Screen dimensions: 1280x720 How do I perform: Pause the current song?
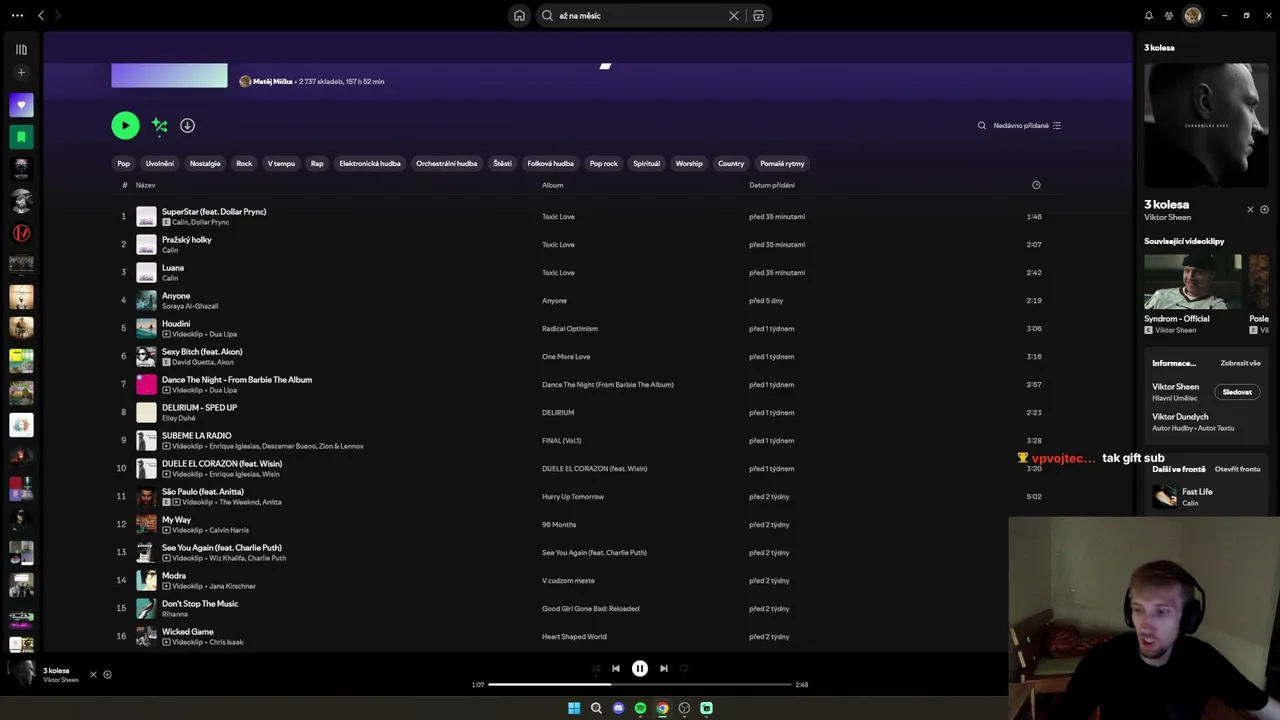click(x=640, y=669)
